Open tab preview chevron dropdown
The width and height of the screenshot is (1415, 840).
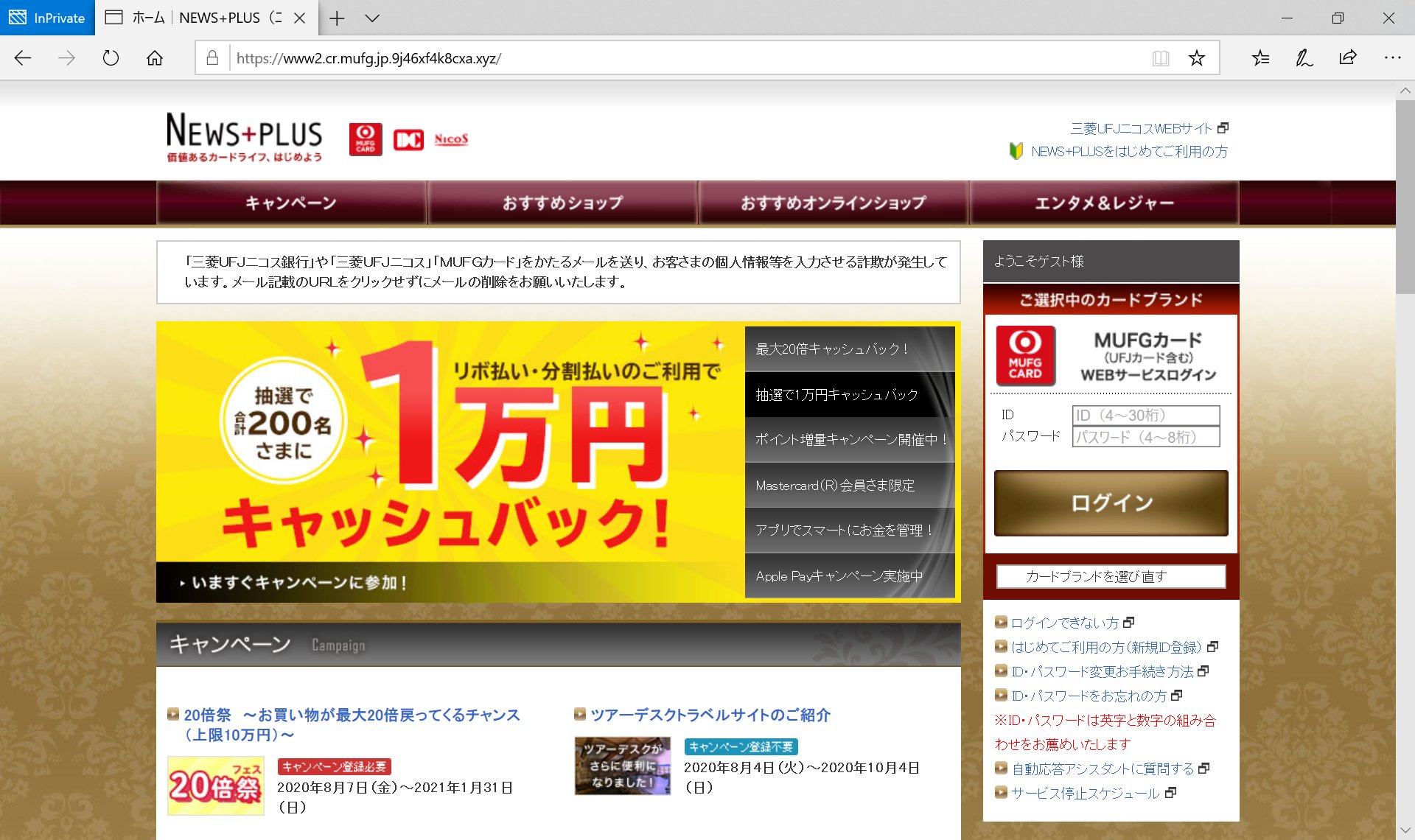(x=372, y=18)
